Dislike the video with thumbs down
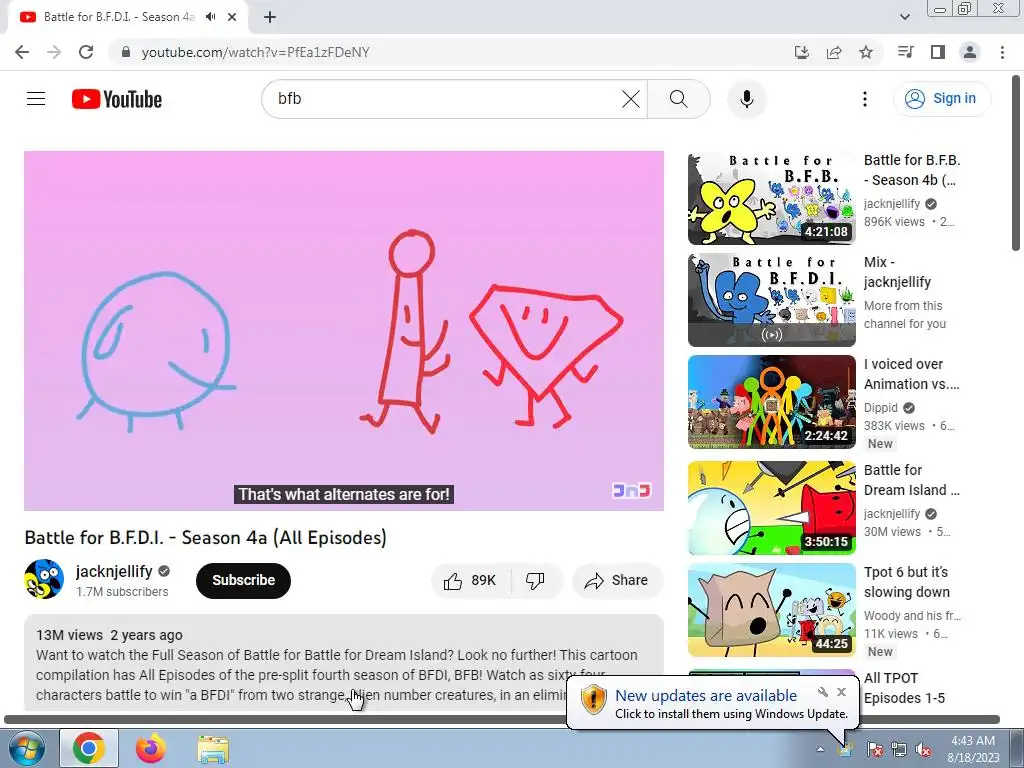 pyautogui.click(x=536, y=581)
